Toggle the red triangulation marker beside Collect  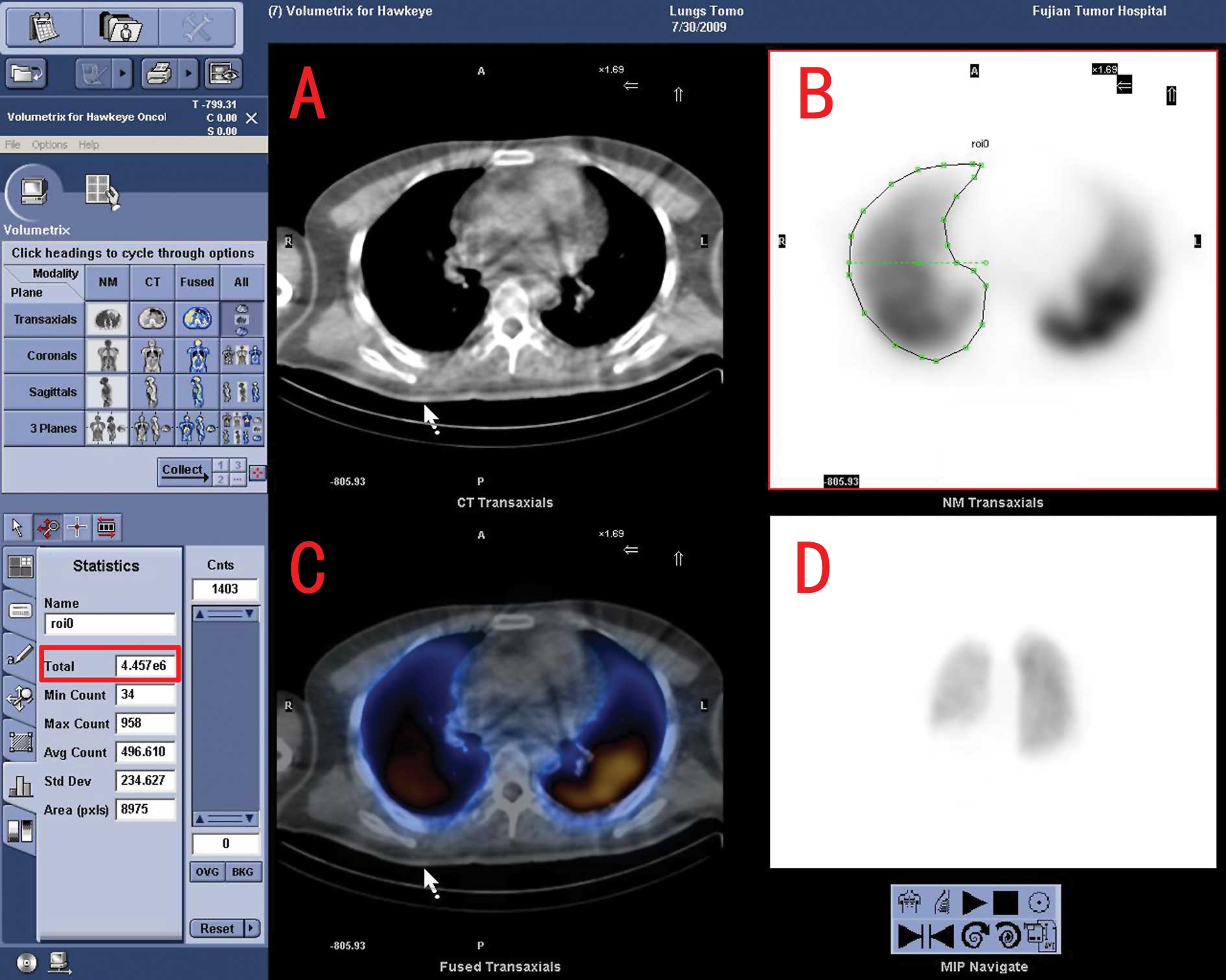(x=258, y=473)
